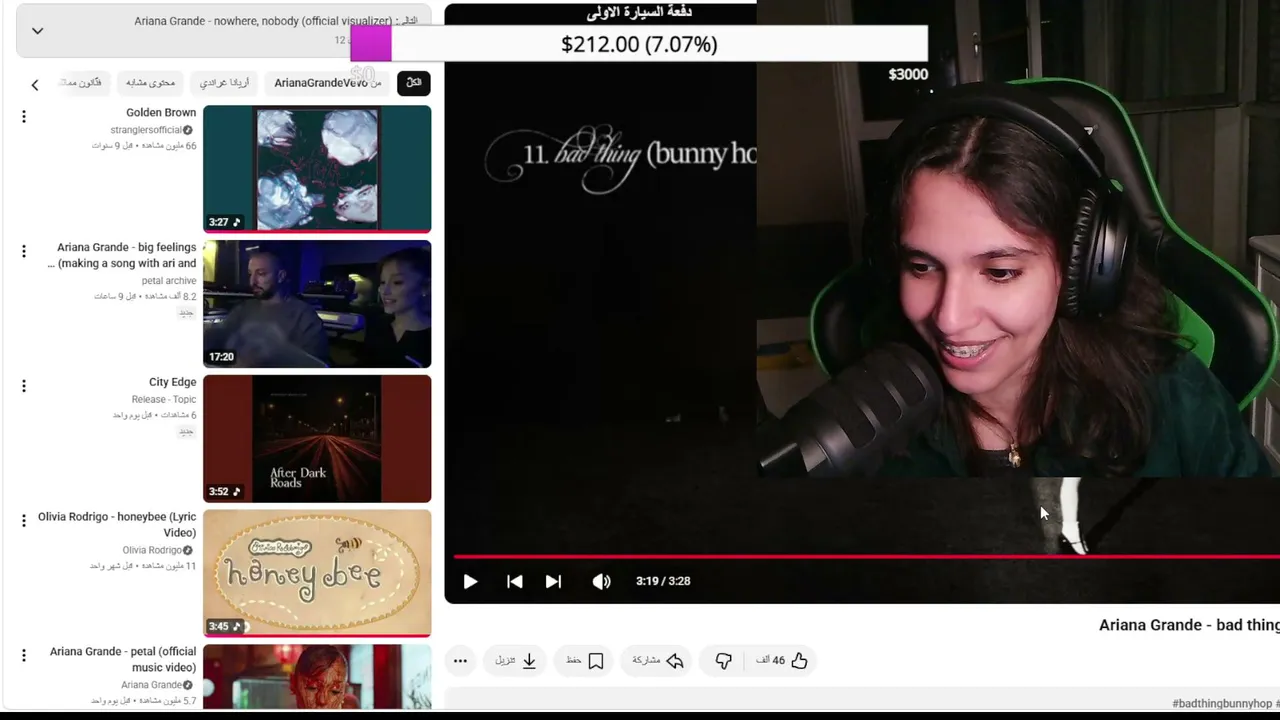Open options menu for City Edge video
Image resolution: width=1280 pixels, height=720 pixels.
pyautogui.click(x=24, y=386)
